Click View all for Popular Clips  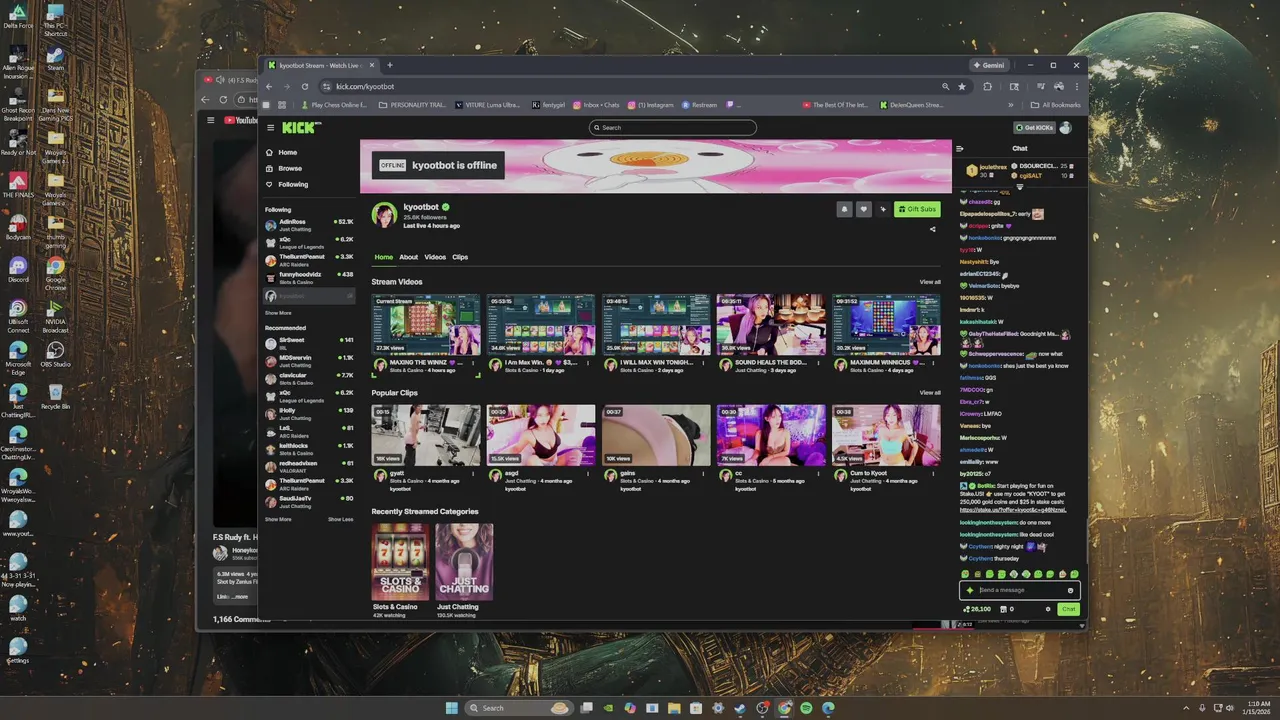930,393
